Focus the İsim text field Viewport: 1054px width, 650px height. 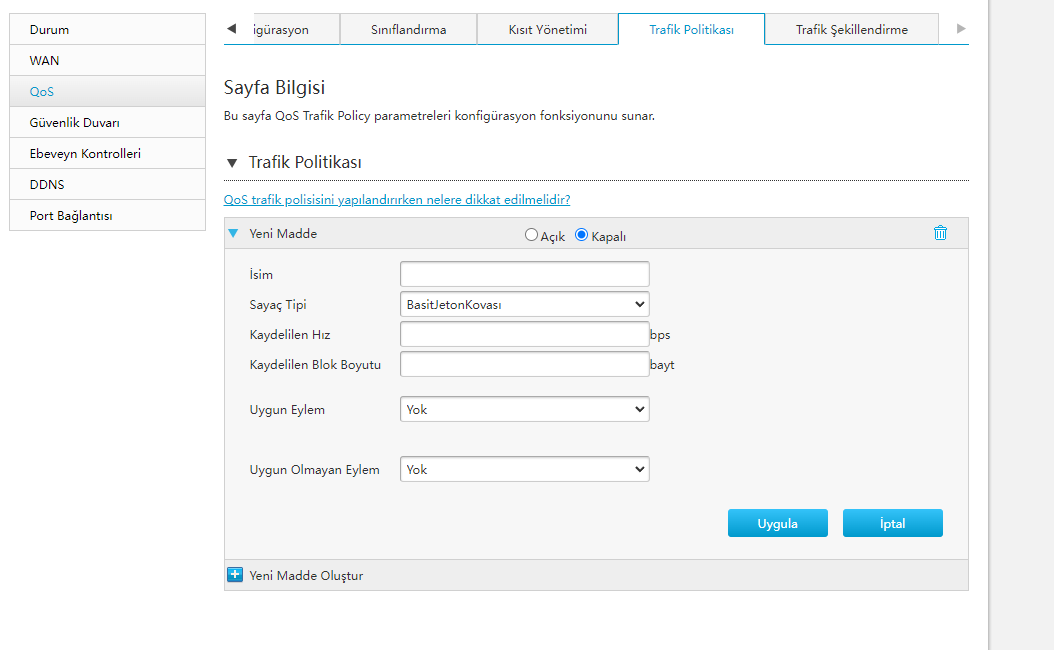click(524, 274)
